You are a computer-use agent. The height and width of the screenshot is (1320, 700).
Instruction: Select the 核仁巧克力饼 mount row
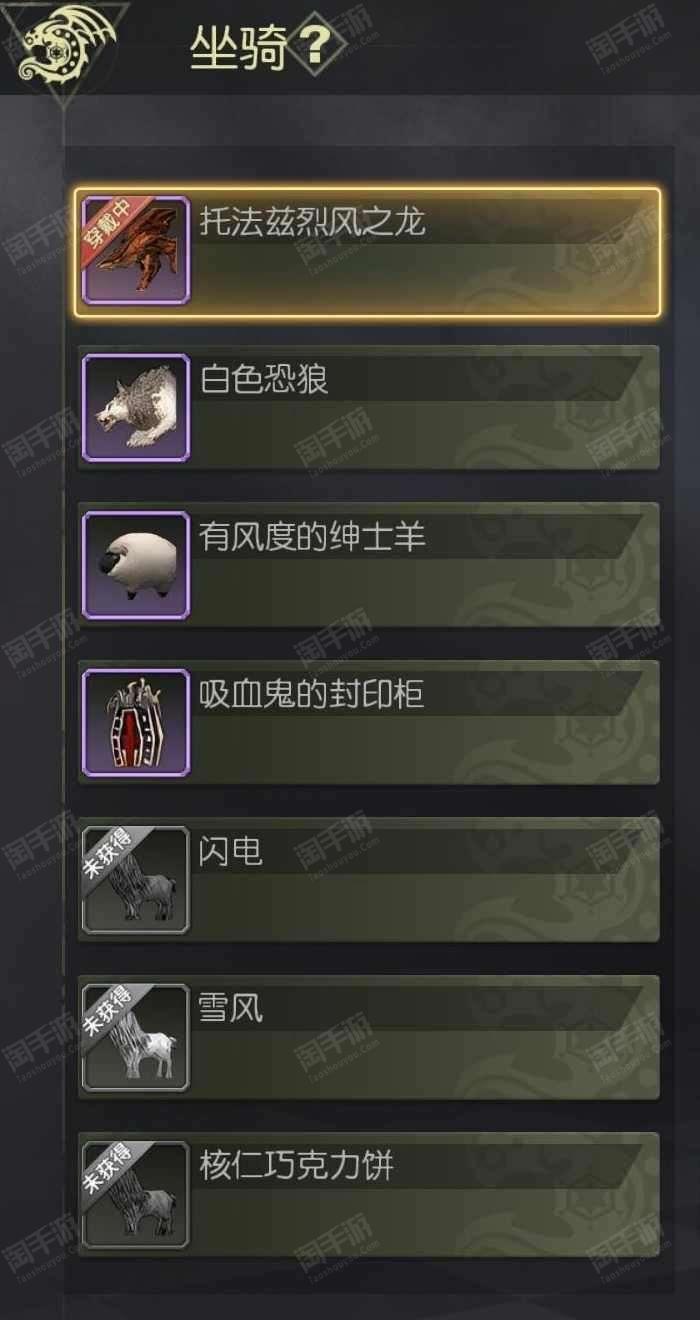coord(368,1194)
